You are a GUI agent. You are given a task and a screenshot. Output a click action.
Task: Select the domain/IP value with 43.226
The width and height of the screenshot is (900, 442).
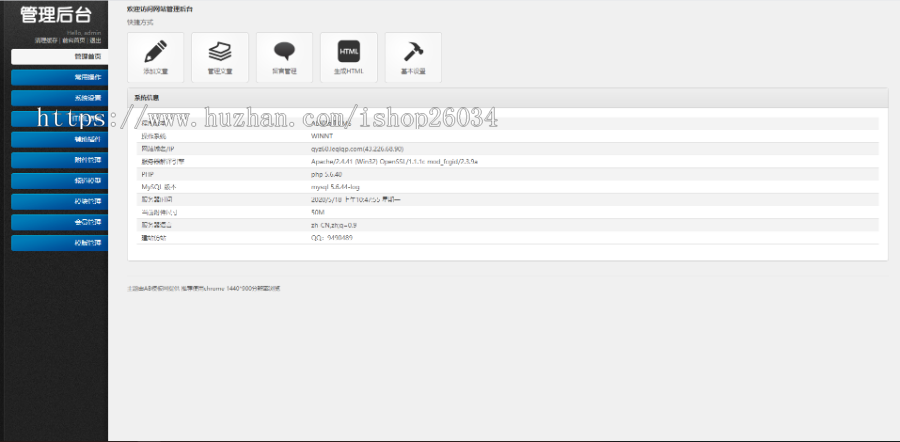coord(358,149)
